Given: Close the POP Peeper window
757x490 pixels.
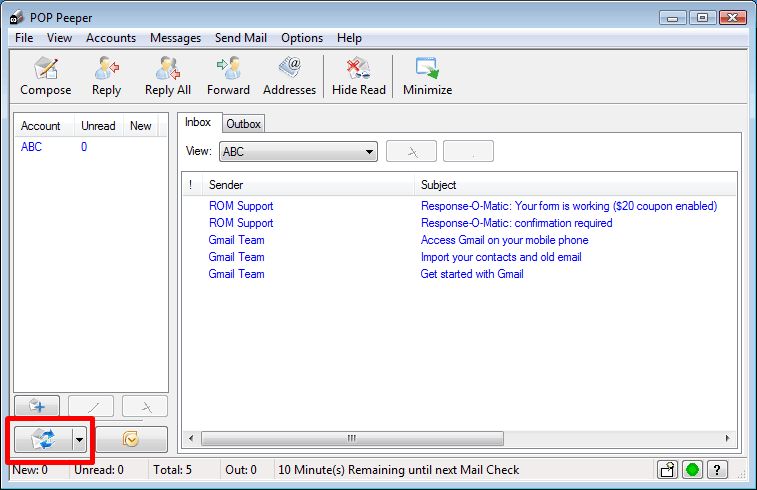Looking at the screenshot, I should pos(732,18).
